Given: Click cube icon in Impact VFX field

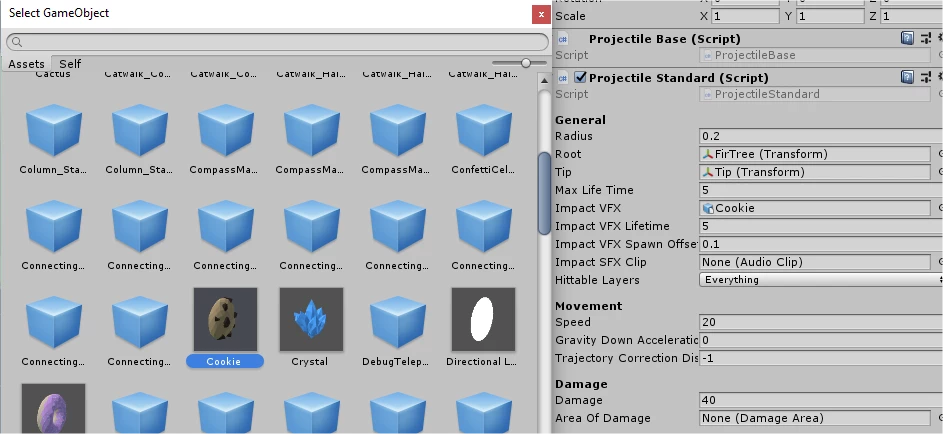Looking at the screenshot, I should [x=708, y=208].
